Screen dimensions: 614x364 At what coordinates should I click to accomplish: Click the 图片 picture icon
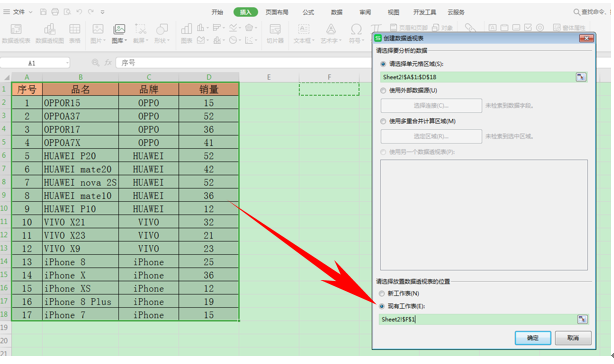coord(98,29)
